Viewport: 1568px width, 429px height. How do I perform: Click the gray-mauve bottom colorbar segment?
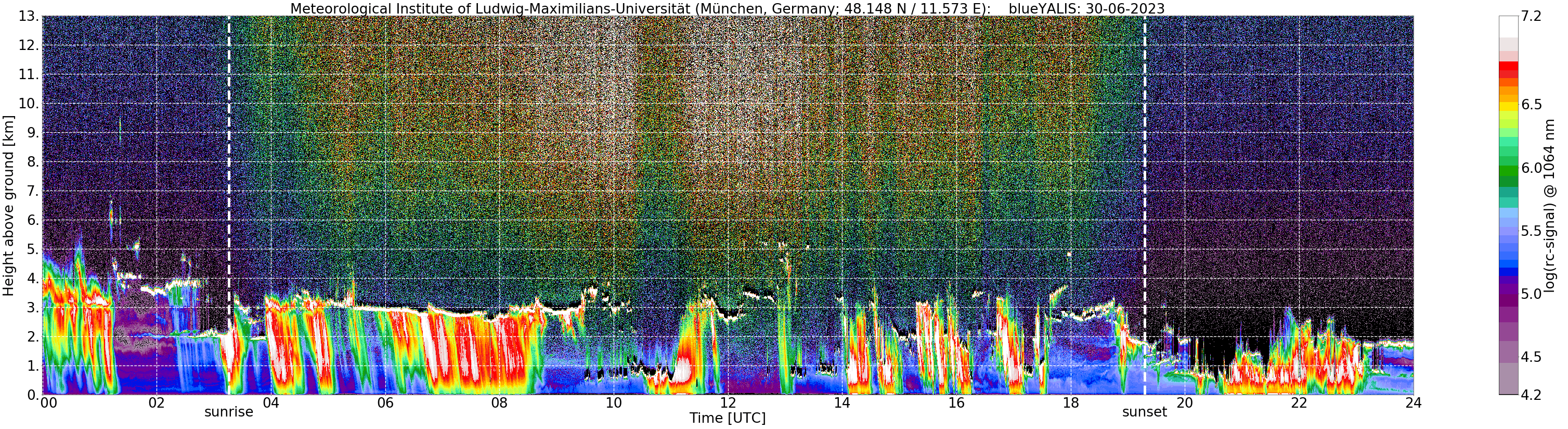click(x=1508, y=378)
